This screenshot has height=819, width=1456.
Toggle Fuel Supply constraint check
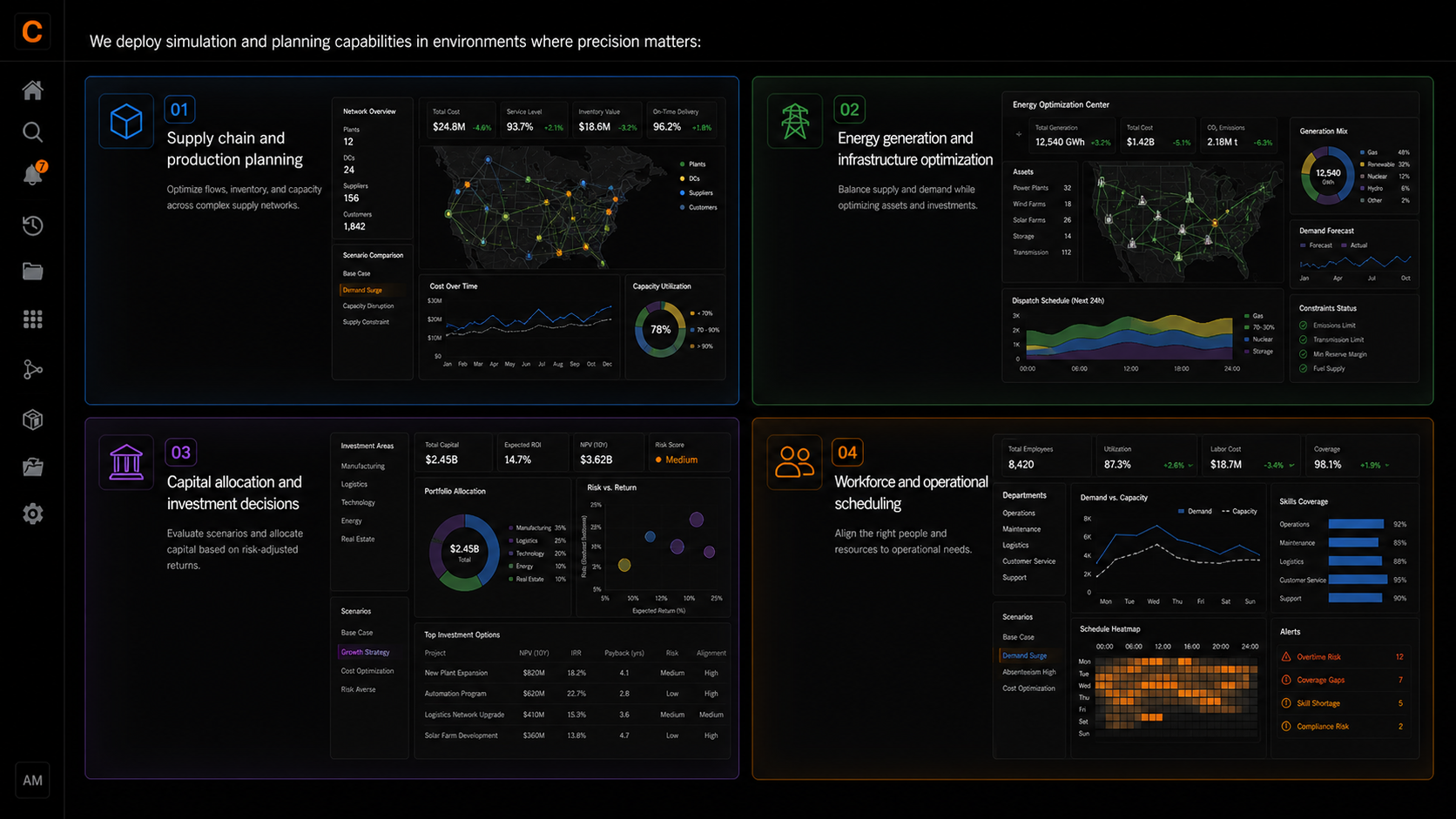(x=1304, y=368)
